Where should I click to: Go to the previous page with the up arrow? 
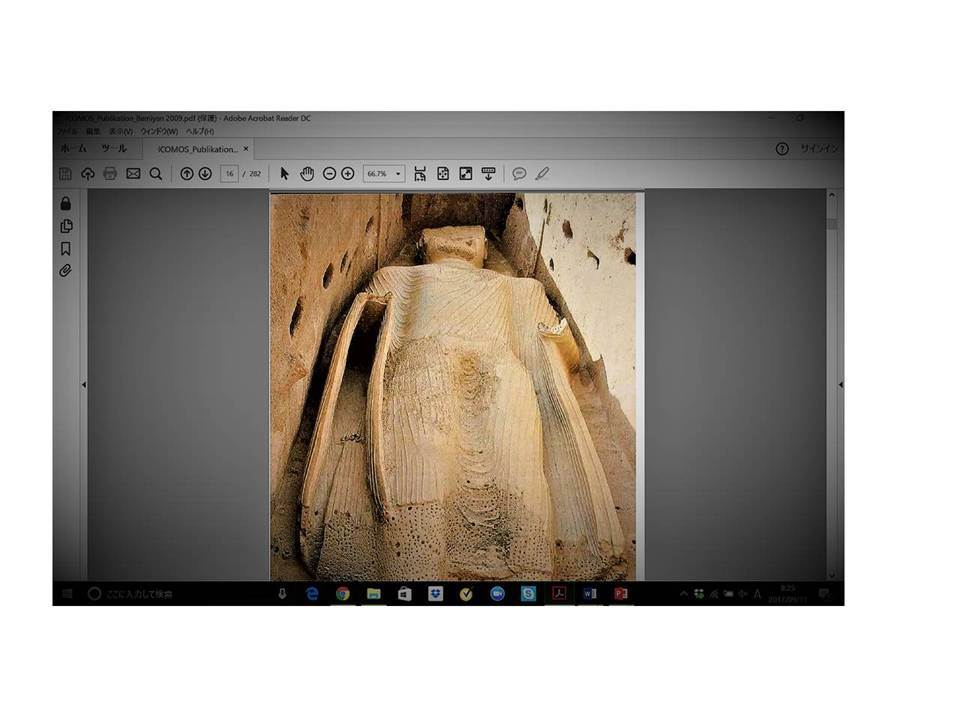pos(187,174)
